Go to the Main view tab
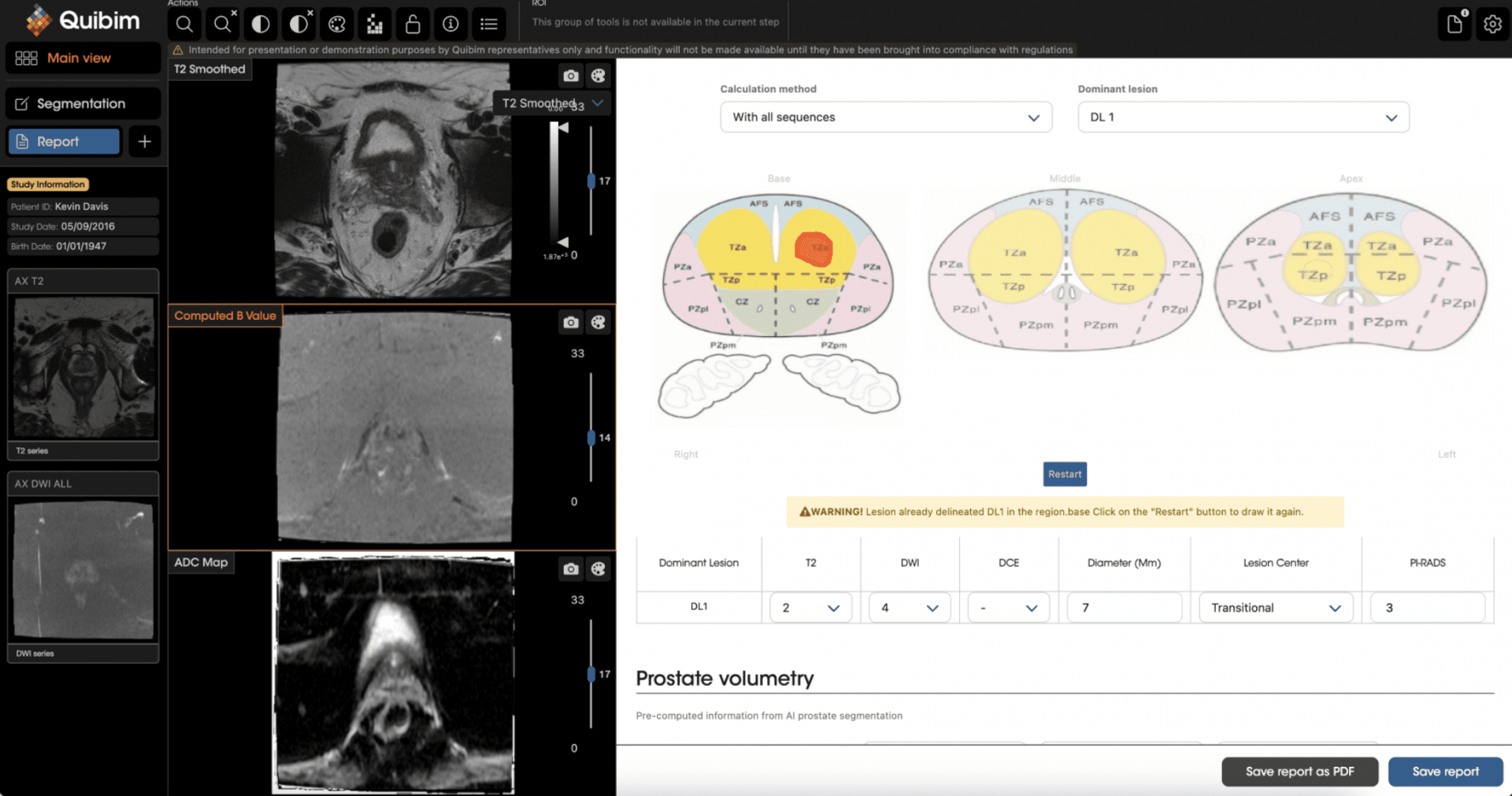Viewport: 1512px width, 796px height. [83, 58]
